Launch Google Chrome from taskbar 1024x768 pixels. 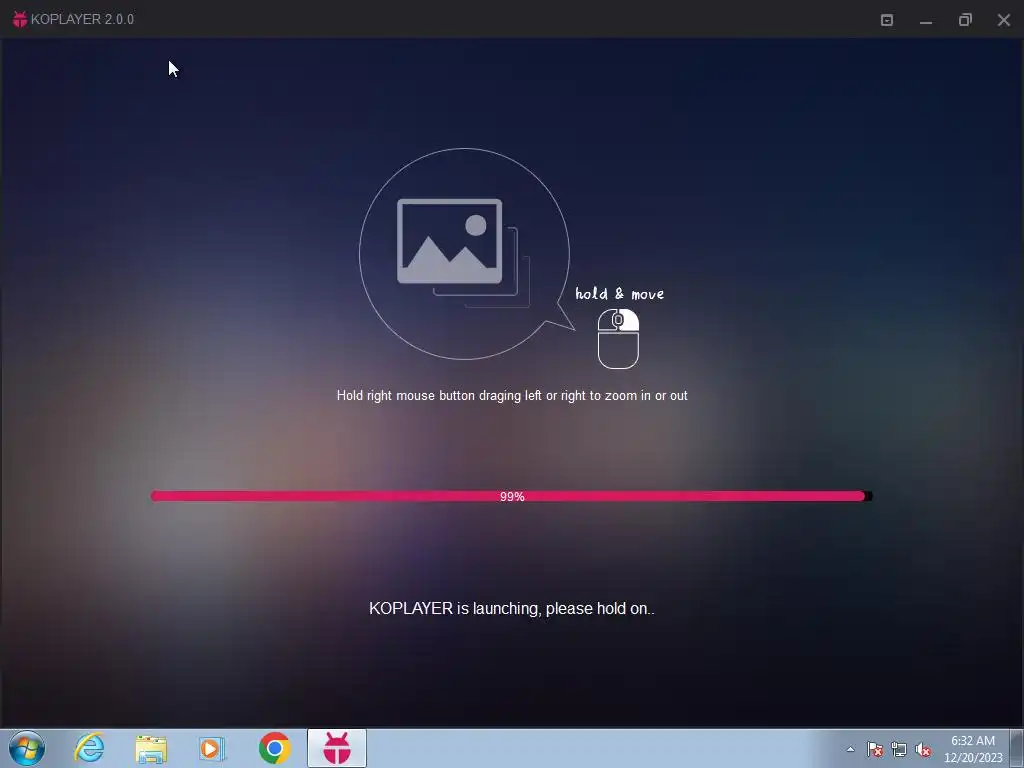274,748
